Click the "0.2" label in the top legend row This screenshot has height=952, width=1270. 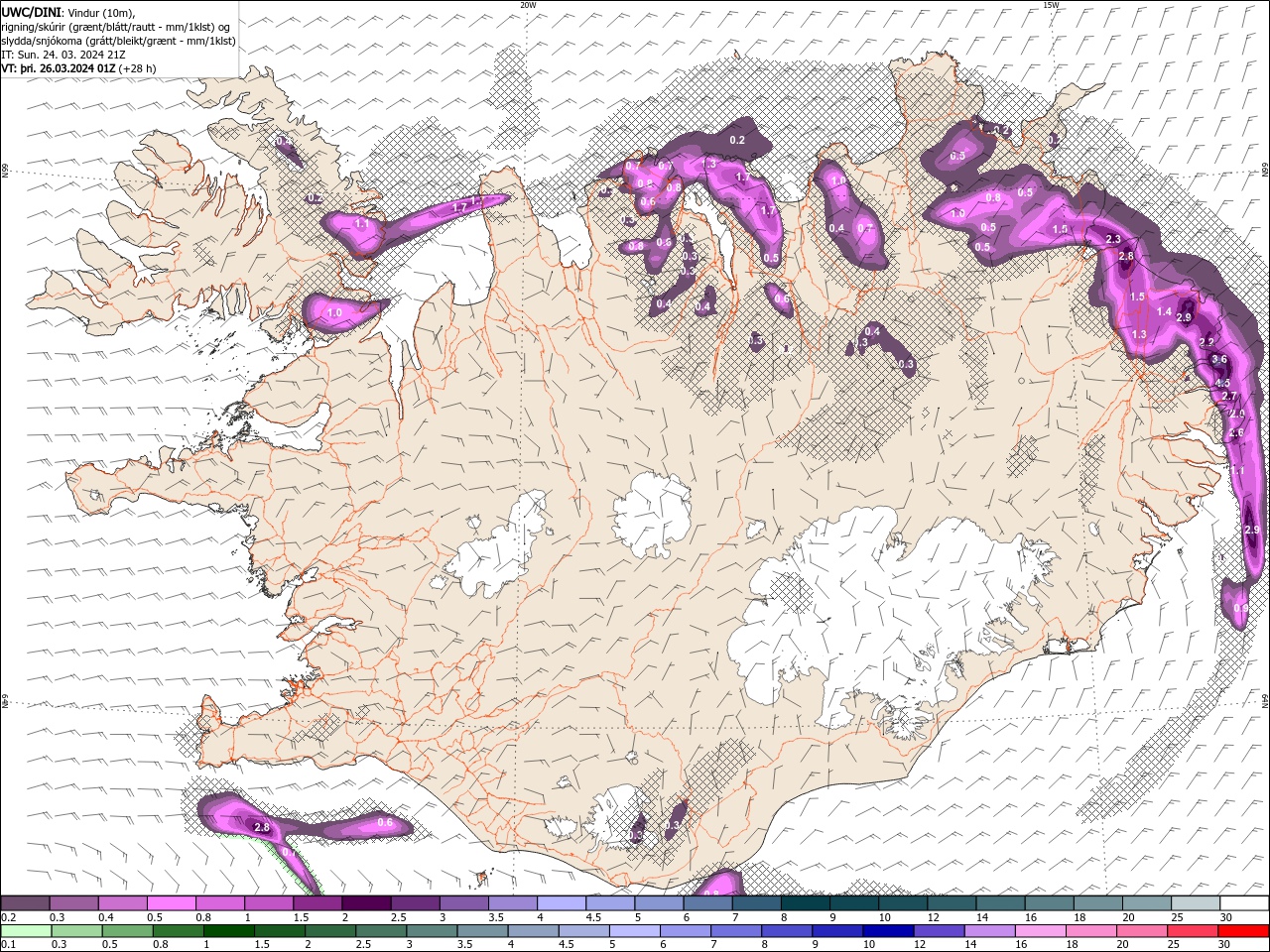(x=9, y=917)
